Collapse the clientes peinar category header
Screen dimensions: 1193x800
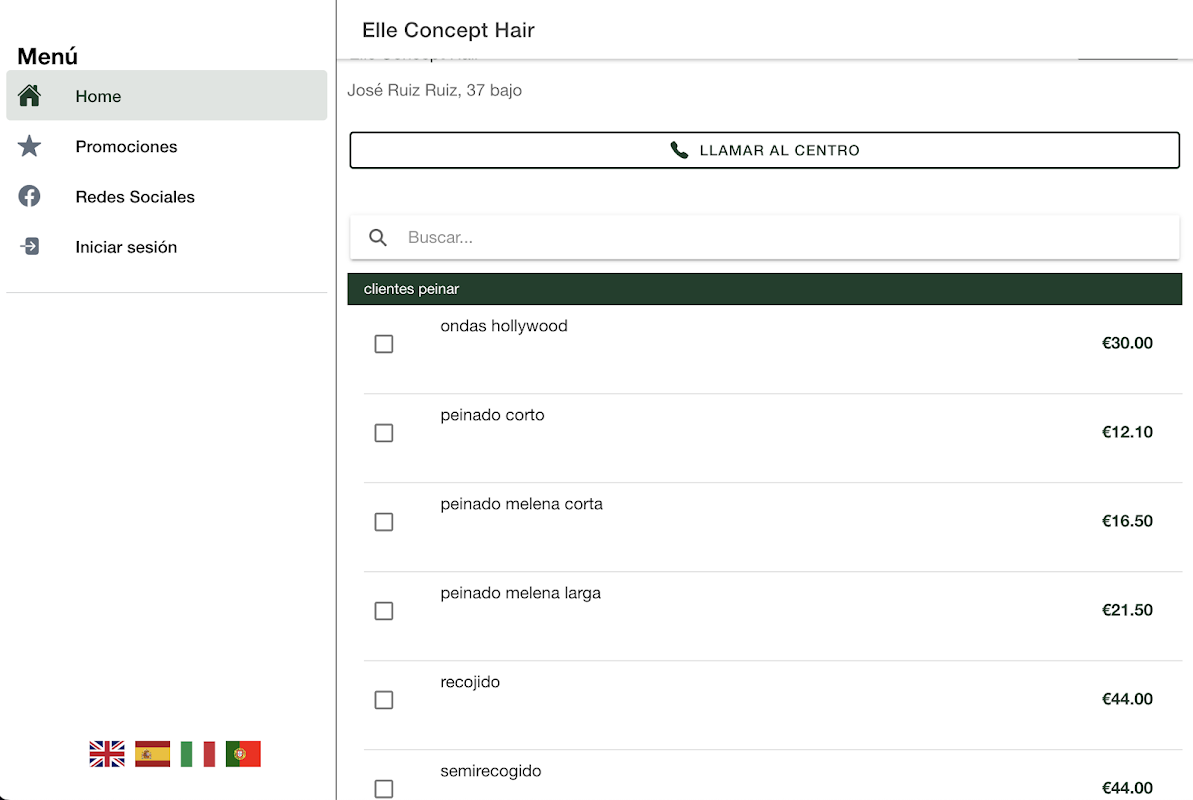[764, 289]
